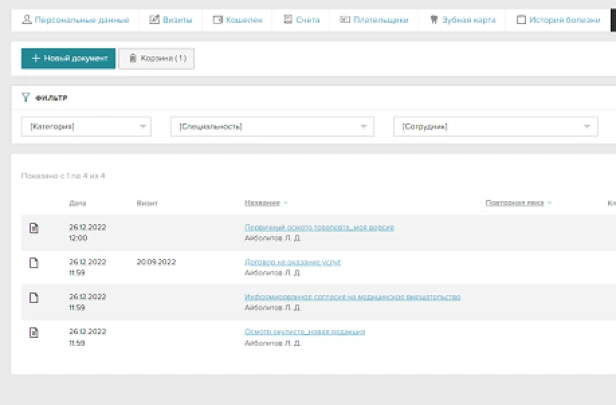The image size is (616, 405).
Task: Open the Категория dropdown filter
Action: (86, 127)
